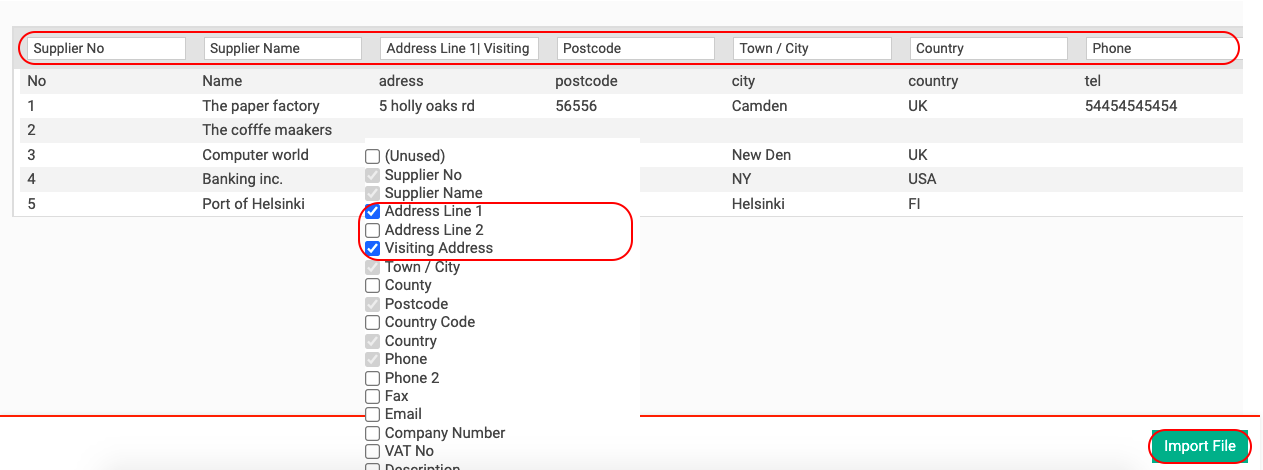1263x470 pixels.
Task: Tick the County checkbox
Action: pos(373,286)
